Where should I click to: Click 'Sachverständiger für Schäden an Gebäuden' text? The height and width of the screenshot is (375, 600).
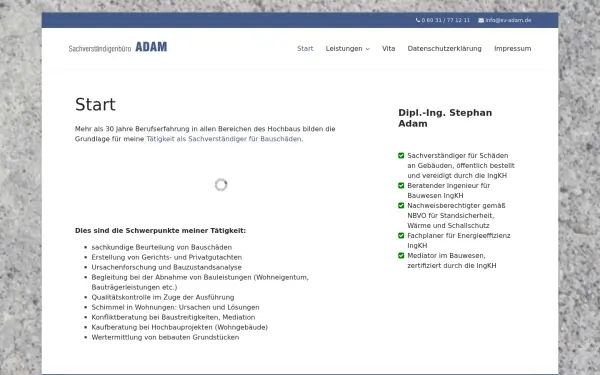pyautogui.click(x=461, y=165)
